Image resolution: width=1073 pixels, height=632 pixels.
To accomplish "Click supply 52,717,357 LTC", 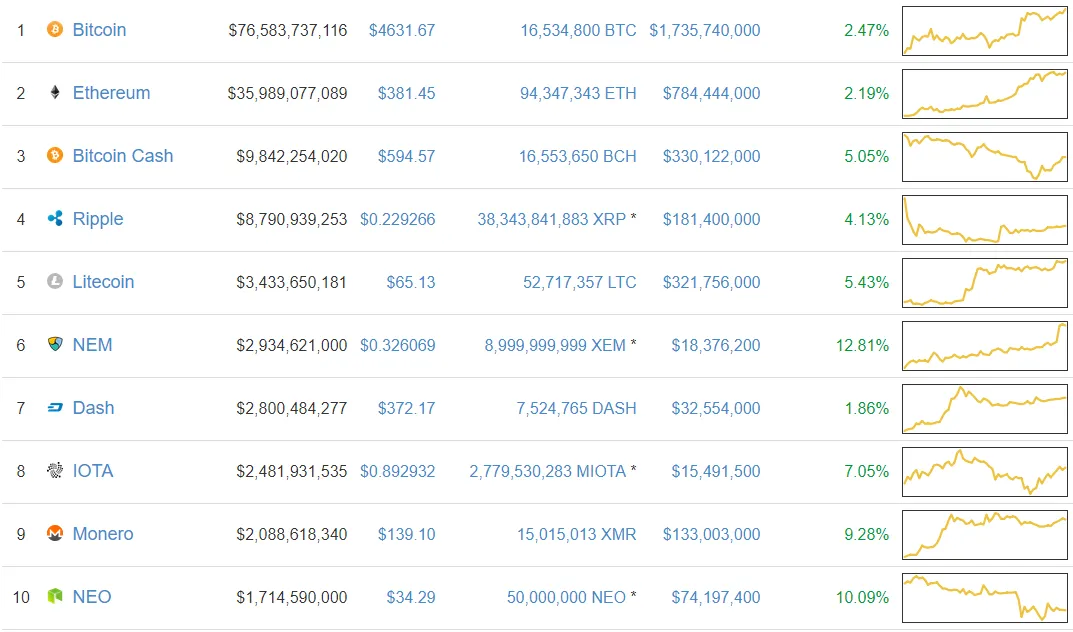I will [x=580, y=282].
